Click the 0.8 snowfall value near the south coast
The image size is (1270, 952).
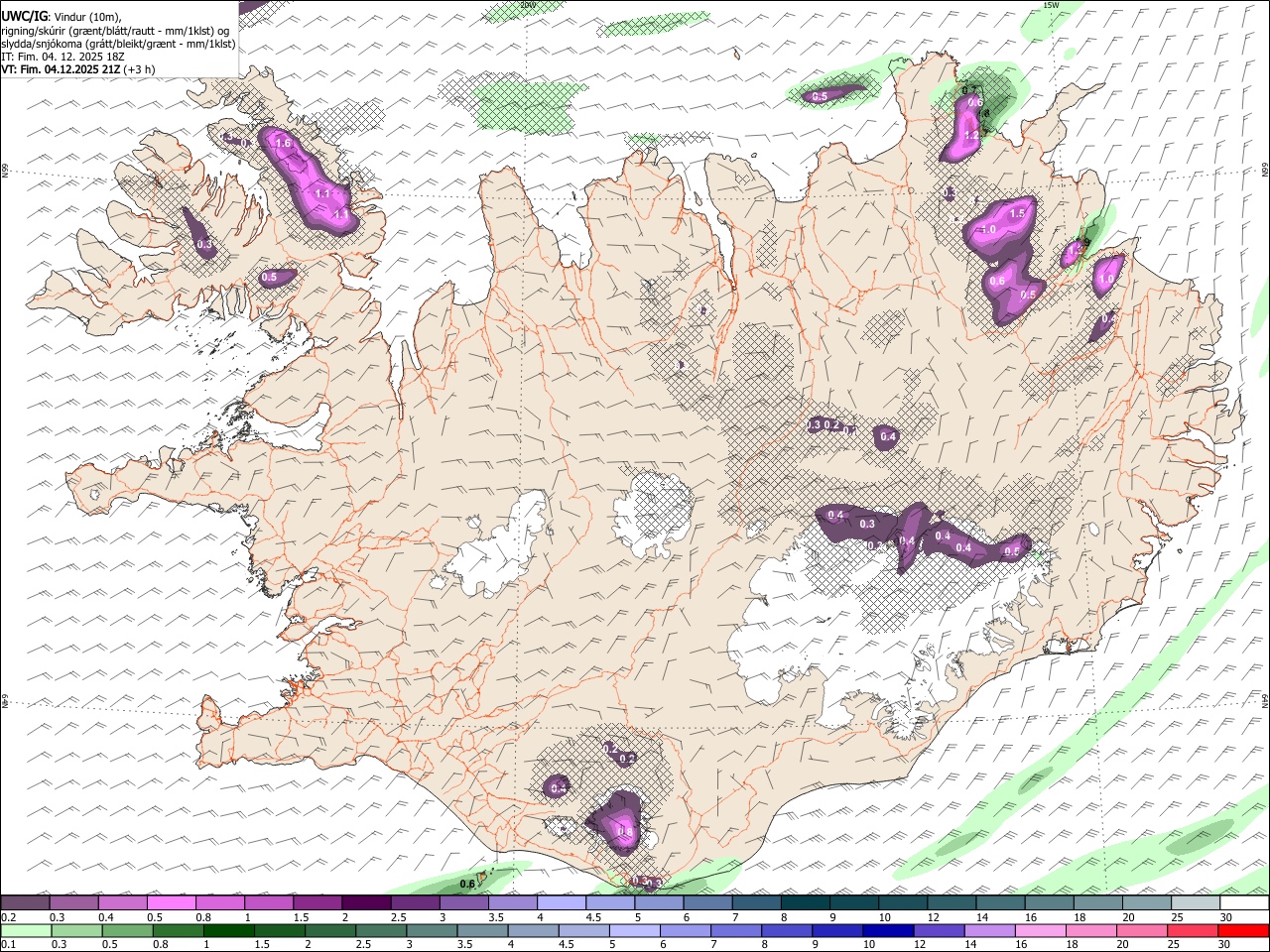pyautogui.click(x=625, y=832)
